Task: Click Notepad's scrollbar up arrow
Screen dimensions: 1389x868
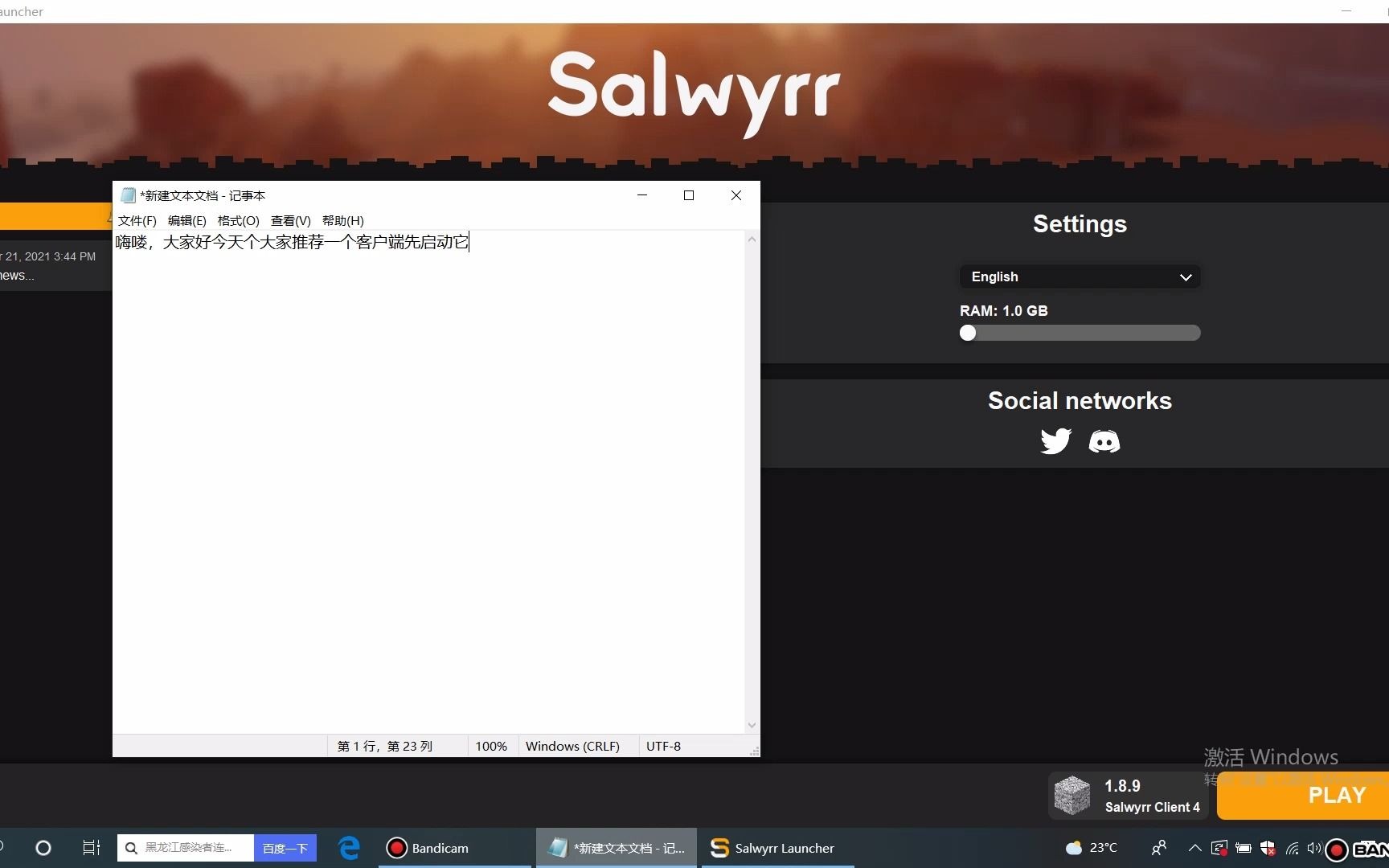Action: coord(752,240)
